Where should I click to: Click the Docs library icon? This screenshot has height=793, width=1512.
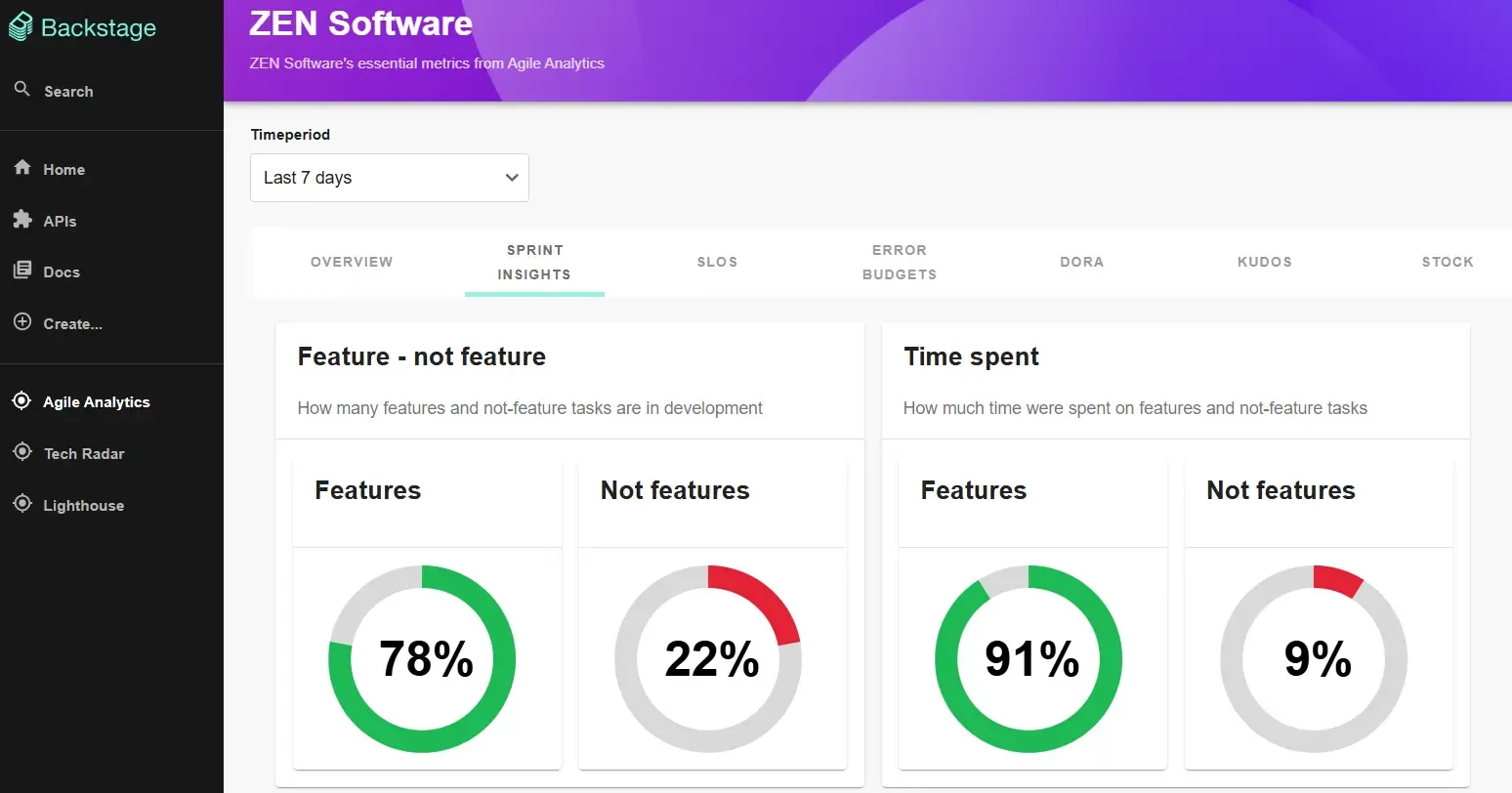point(22,271)
